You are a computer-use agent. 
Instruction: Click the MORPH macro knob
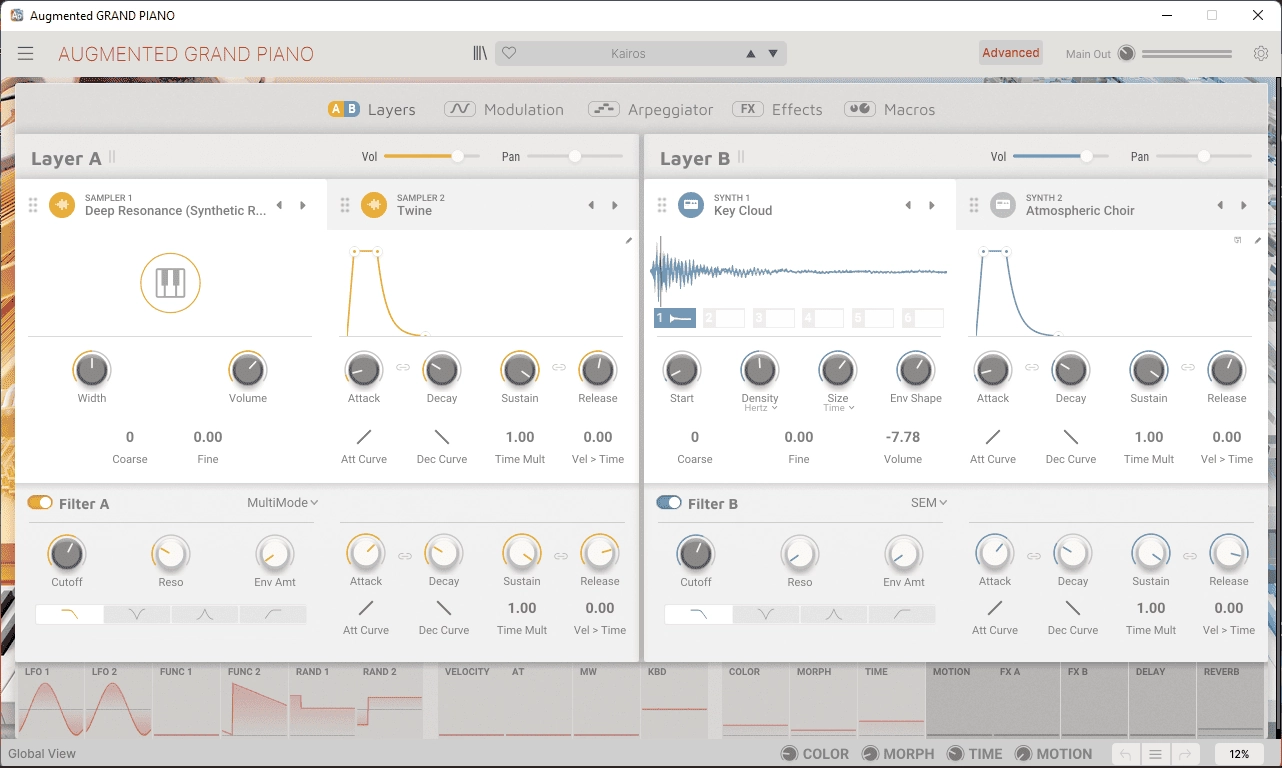(870, 754)
